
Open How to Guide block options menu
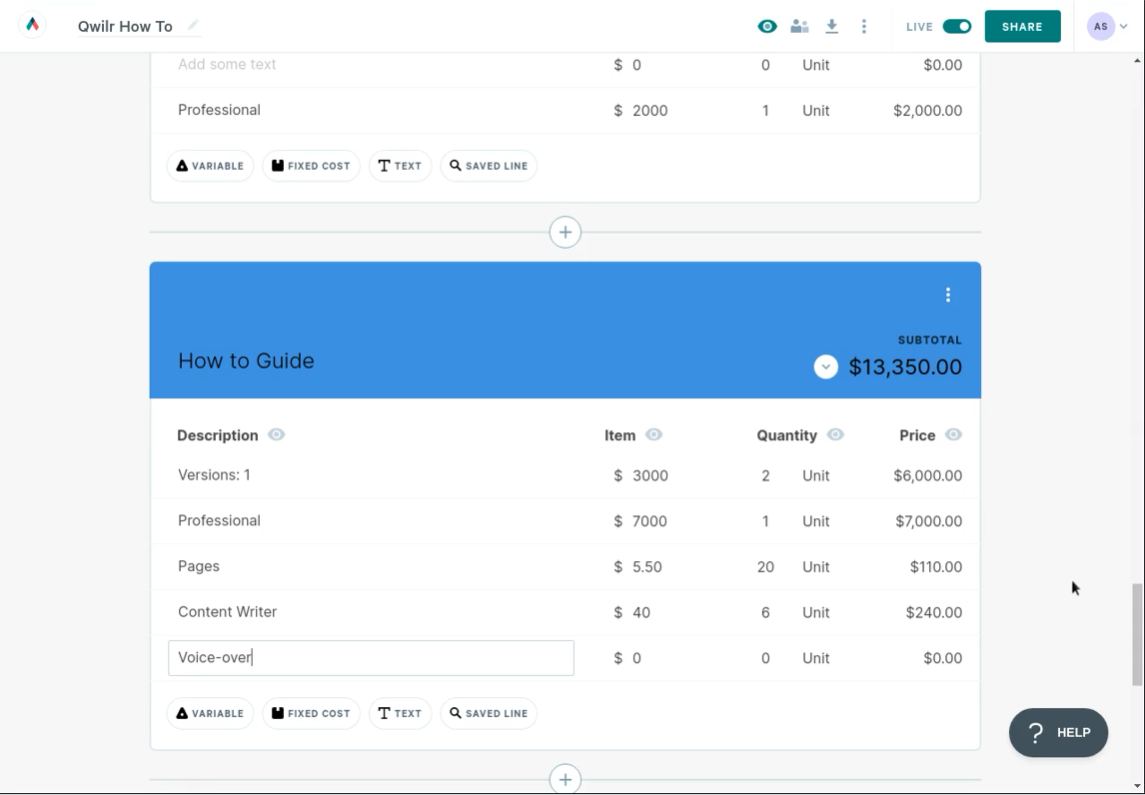point(948,294)
